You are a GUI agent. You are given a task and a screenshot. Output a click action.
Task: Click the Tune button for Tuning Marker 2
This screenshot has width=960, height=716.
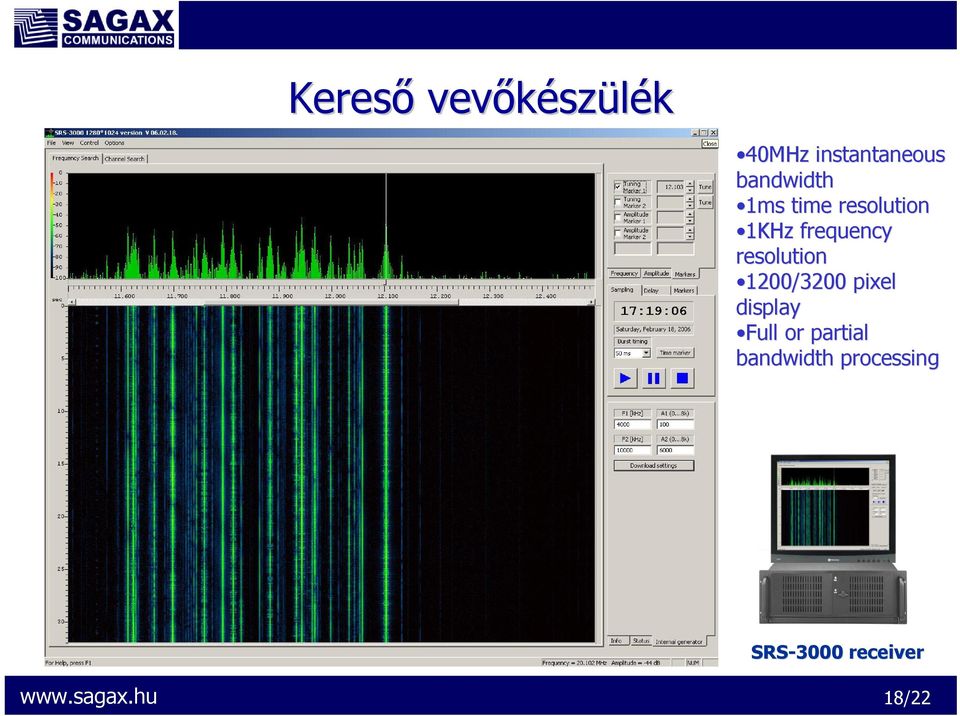[x=705, y=202]
